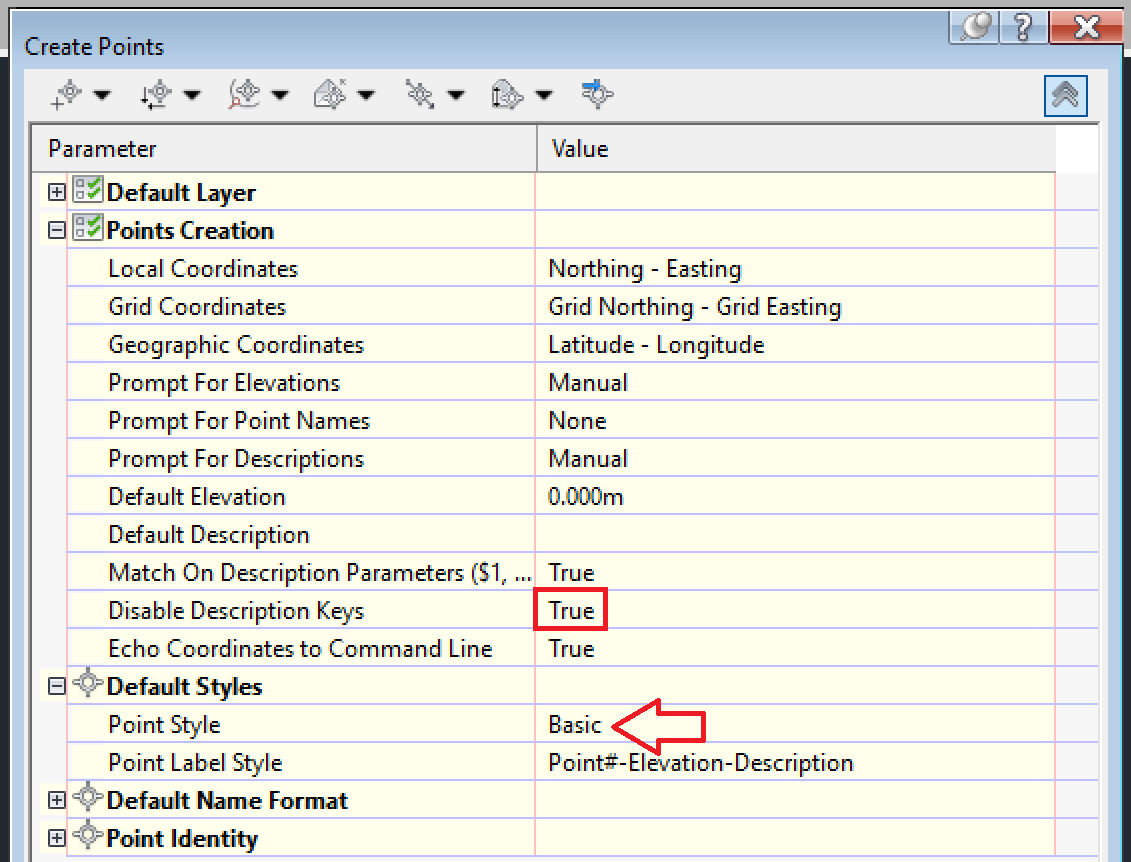This screenshot has width=1131, height=862.
Task: Click the pushpin button near the title bar
Action: point(973,27)
